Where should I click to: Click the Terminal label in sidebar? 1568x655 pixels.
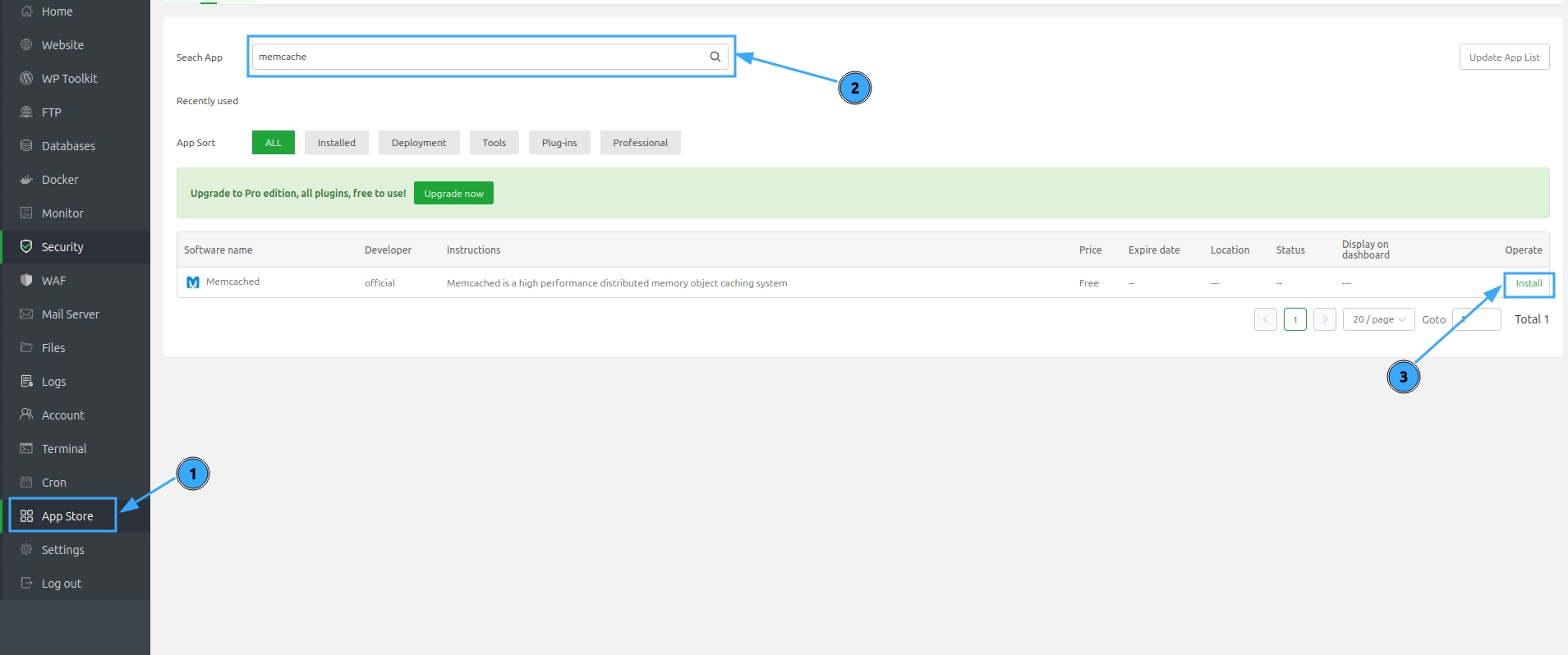tap(64, 449)
